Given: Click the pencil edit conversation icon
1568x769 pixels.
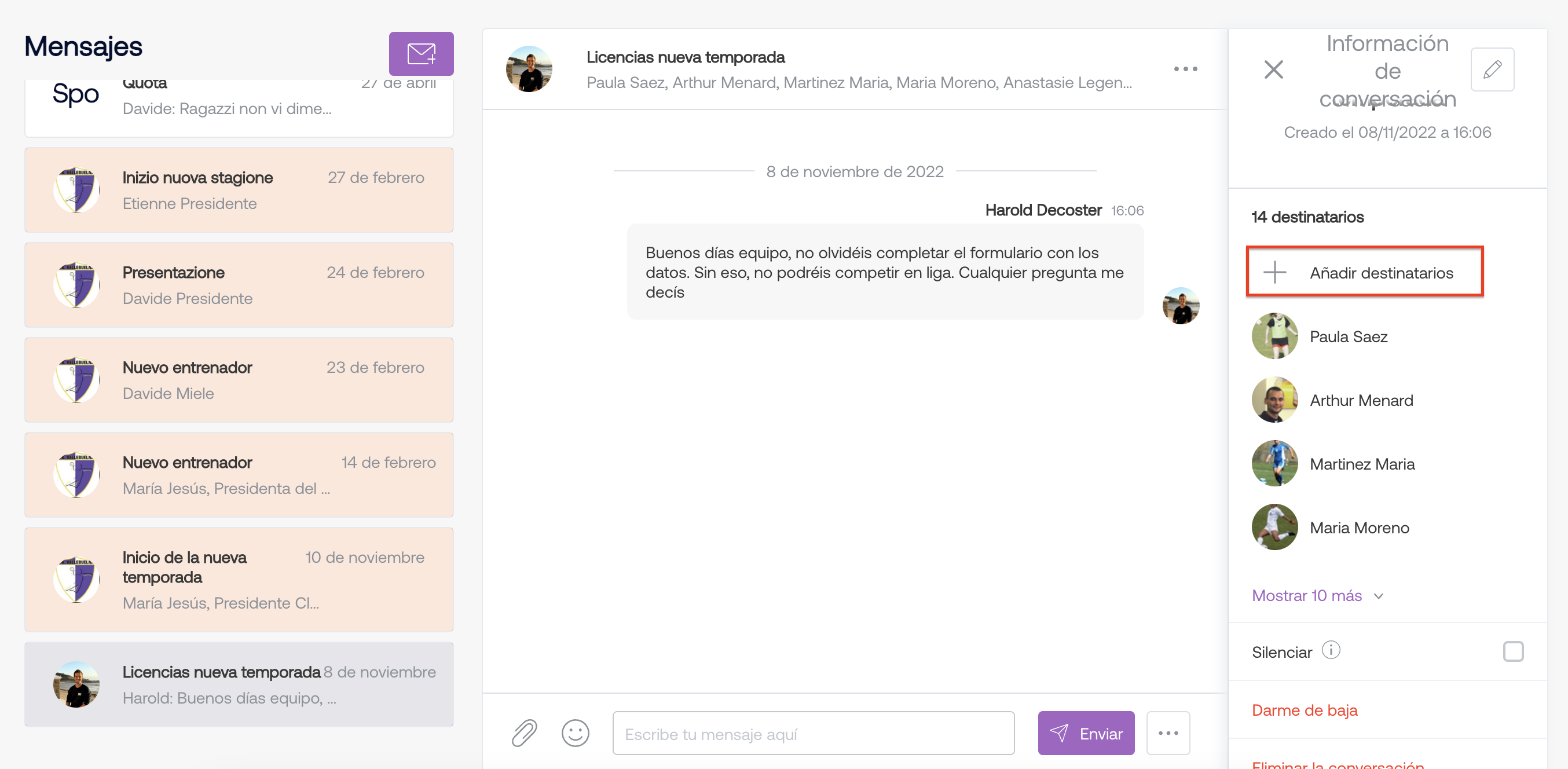Looking at the screenshot, I should (1492, 69).
